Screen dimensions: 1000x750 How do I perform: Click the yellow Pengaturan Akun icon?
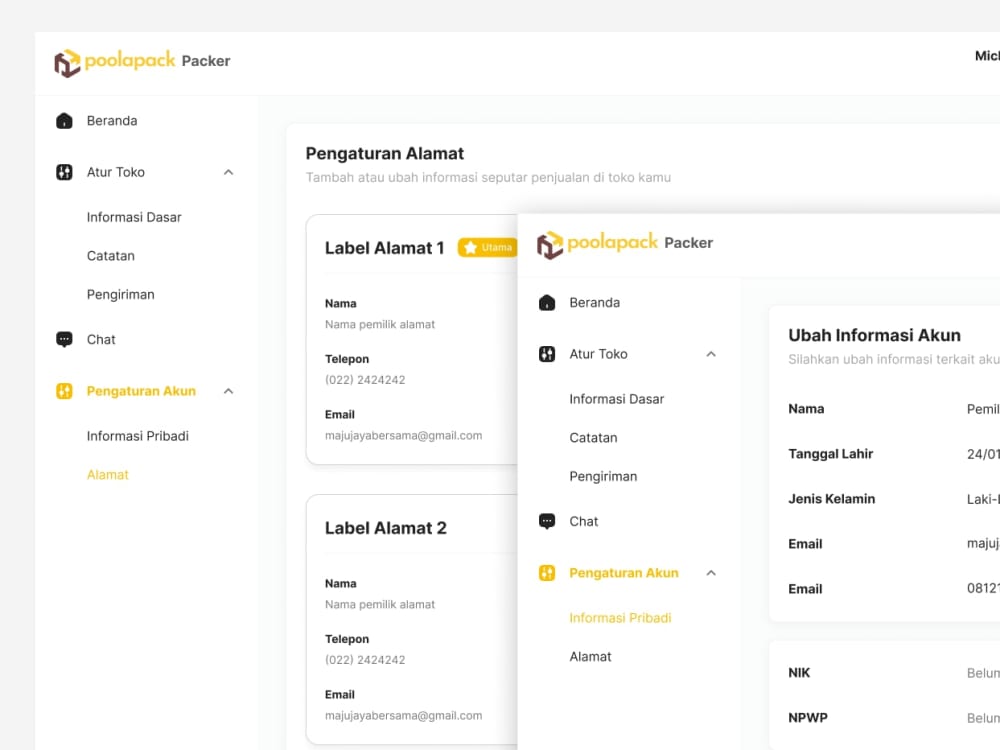click(x=64, y=390)
